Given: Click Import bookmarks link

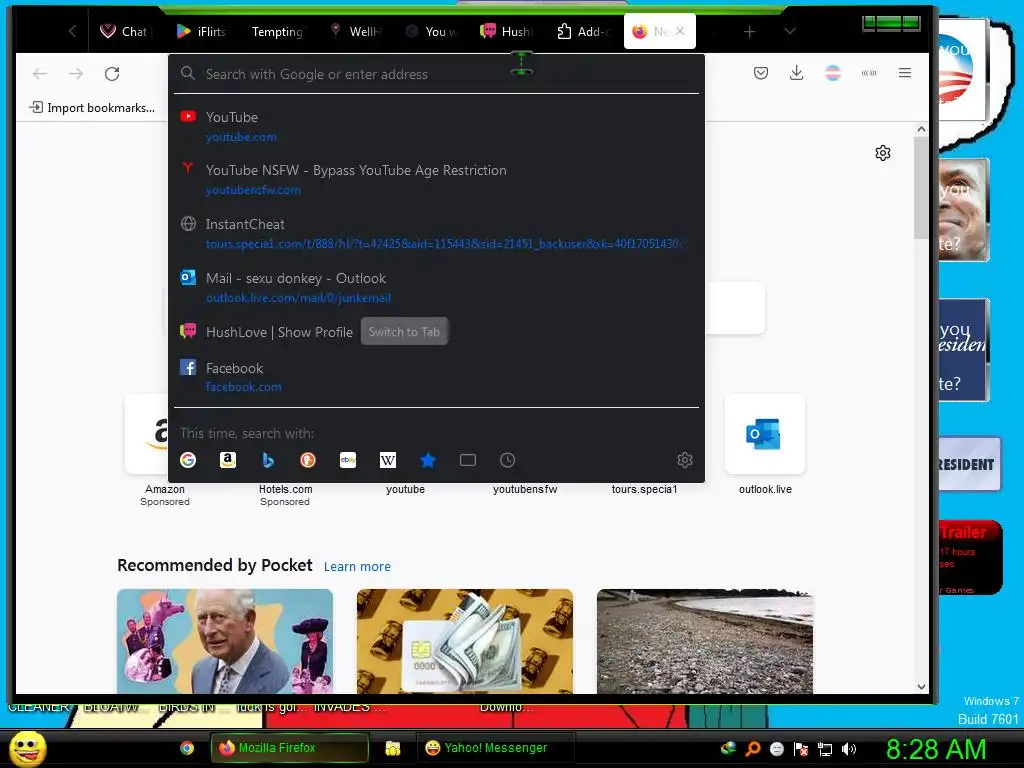Looking at the screenshot, I should tap(92, 108).
